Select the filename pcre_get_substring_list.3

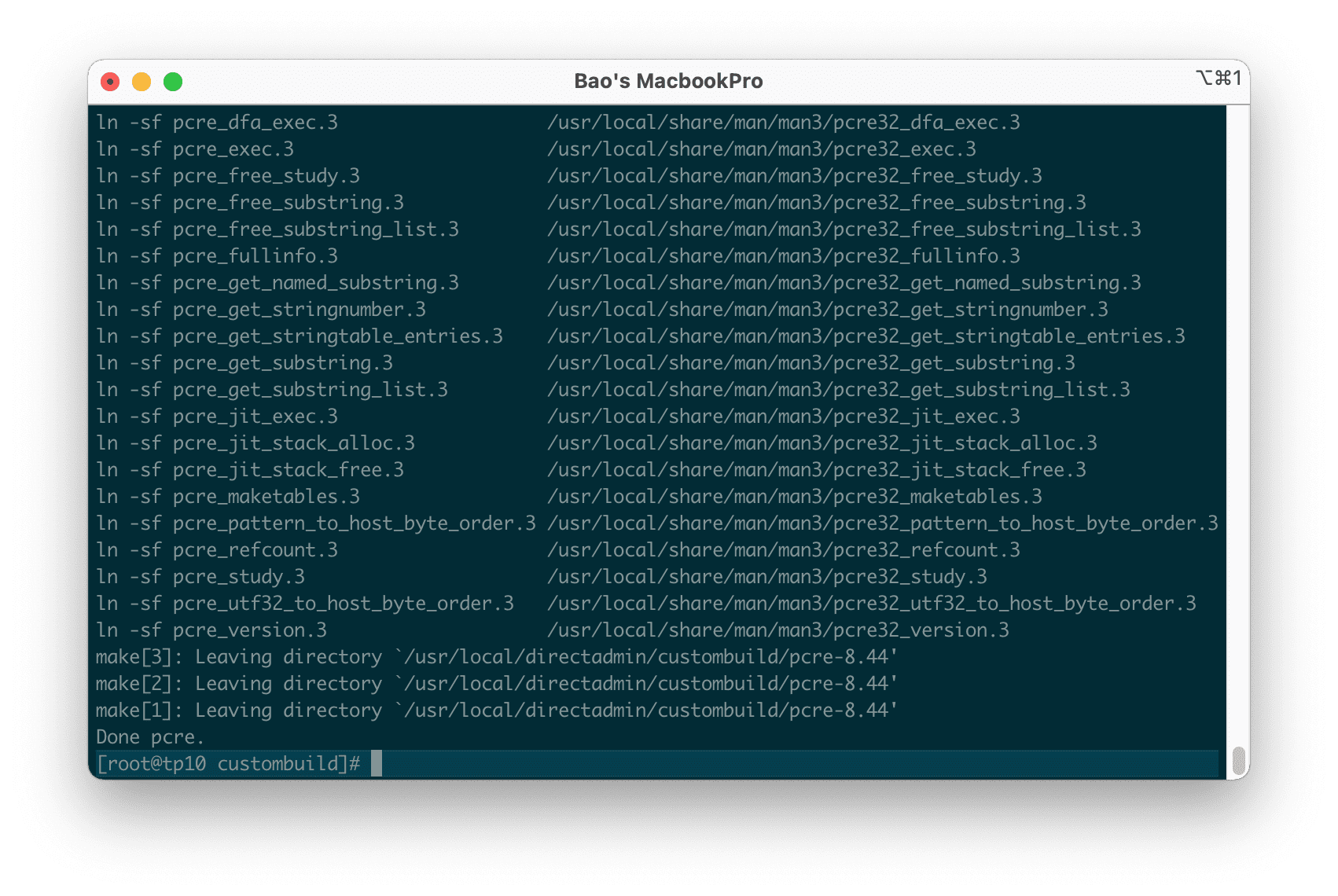(x=313, y=389)
